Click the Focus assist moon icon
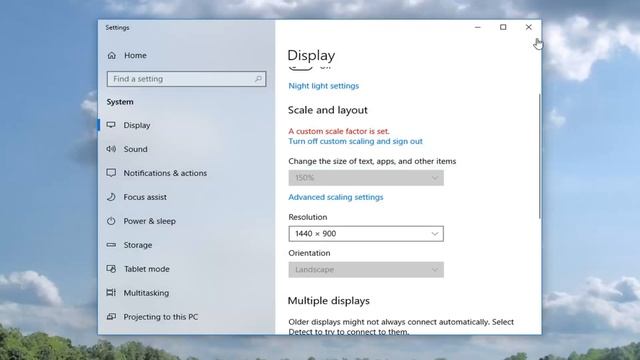The width and height of the screenshot is (640, 360). point(111,197)
